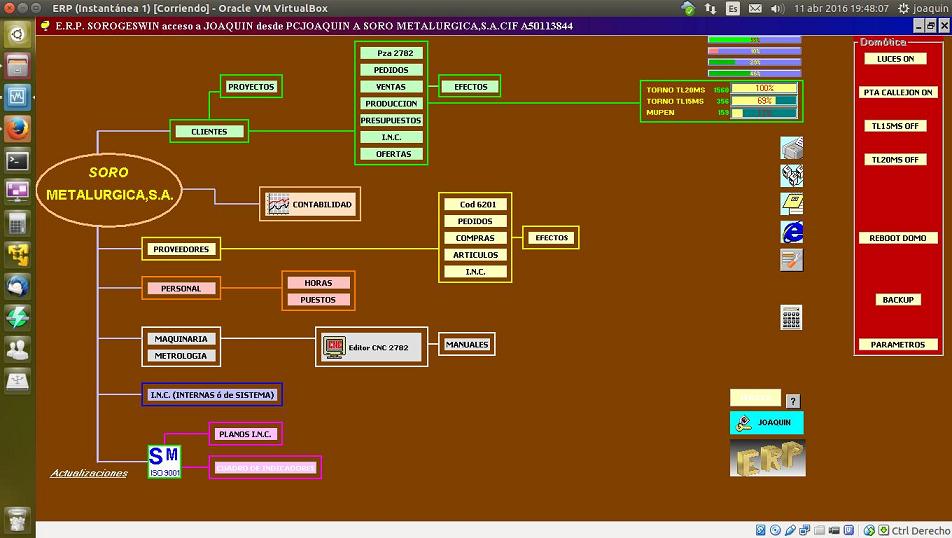Open PRODUCCION
This screenshot has height=538, width=952.
click(x=391, y=104)
